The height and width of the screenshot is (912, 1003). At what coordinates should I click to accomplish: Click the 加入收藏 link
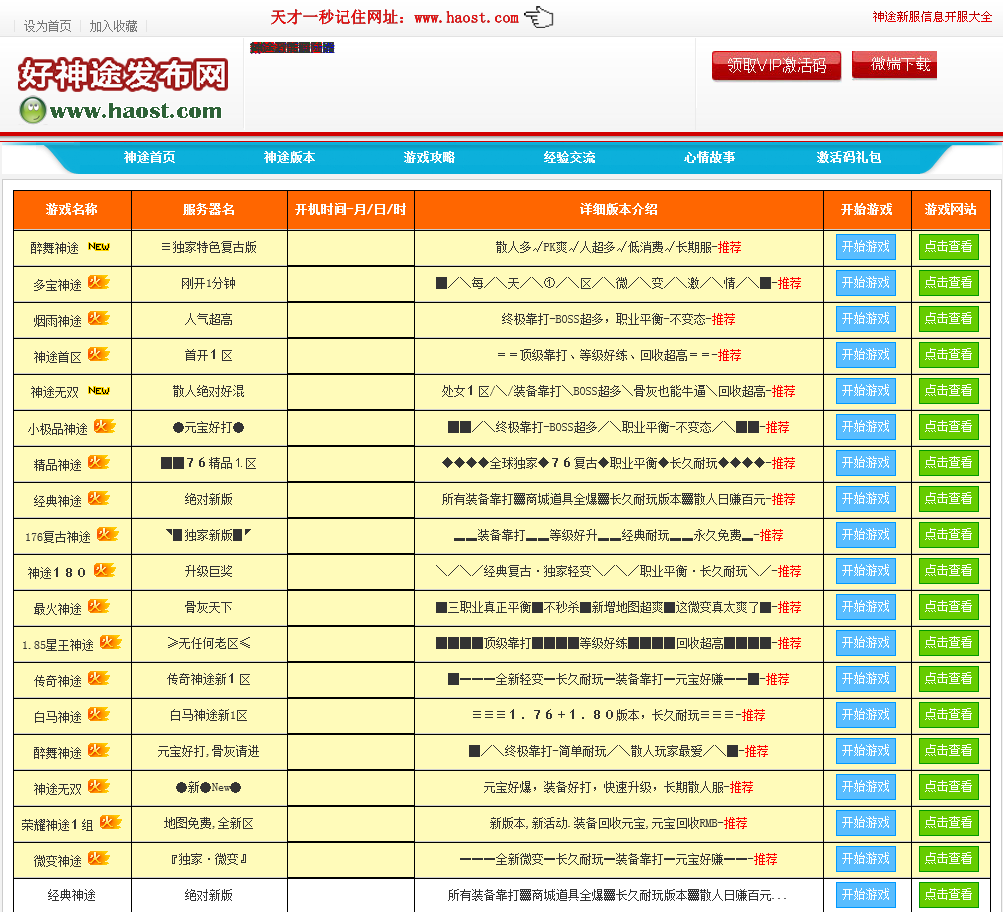113,26
